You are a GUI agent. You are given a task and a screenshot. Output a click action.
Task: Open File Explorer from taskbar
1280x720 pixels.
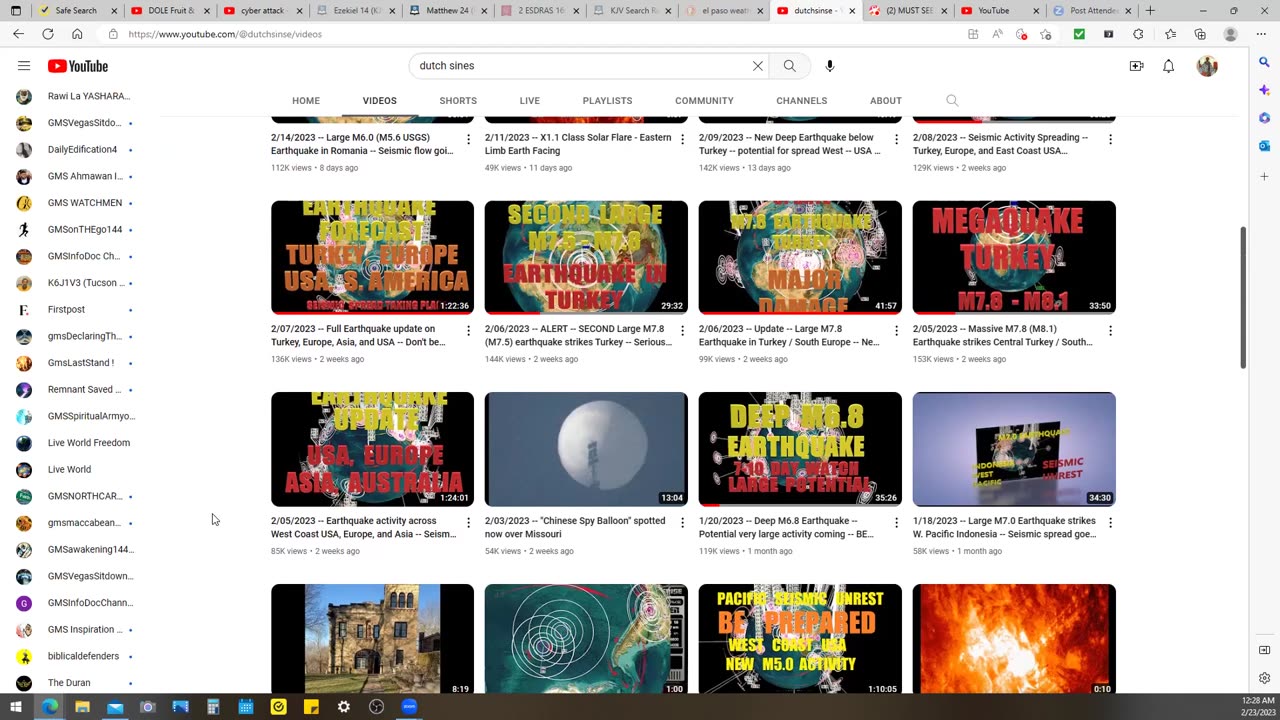pyautogui.click(x=82, y=707)
